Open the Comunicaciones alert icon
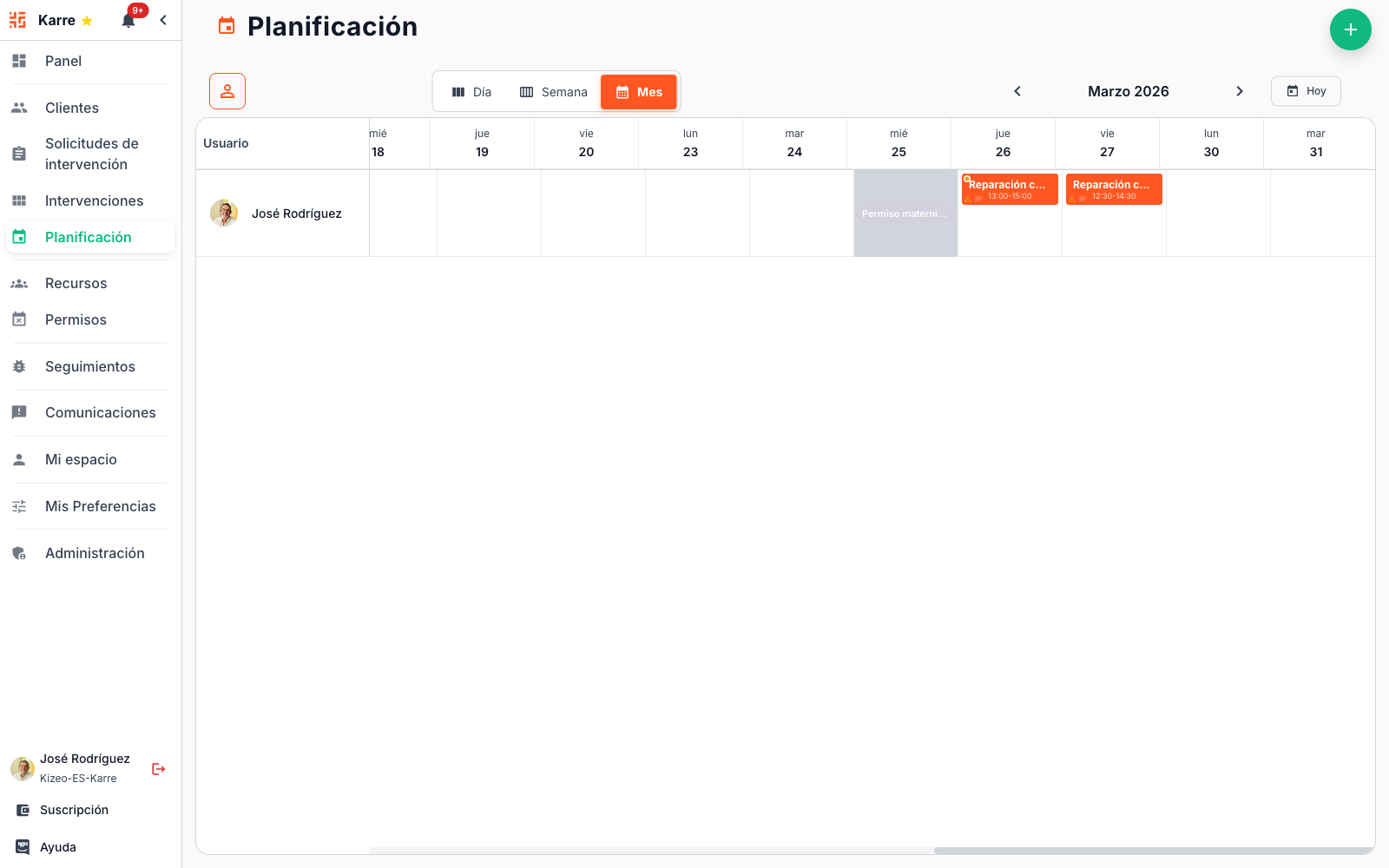 point(19,412)
